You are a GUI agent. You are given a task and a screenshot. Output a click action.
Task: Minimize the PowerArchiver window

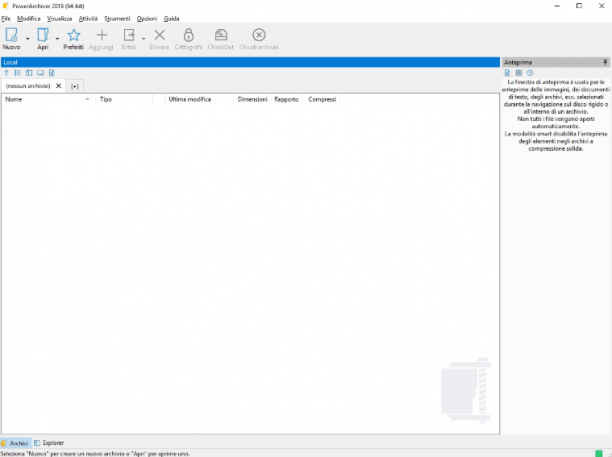(557, 6)
